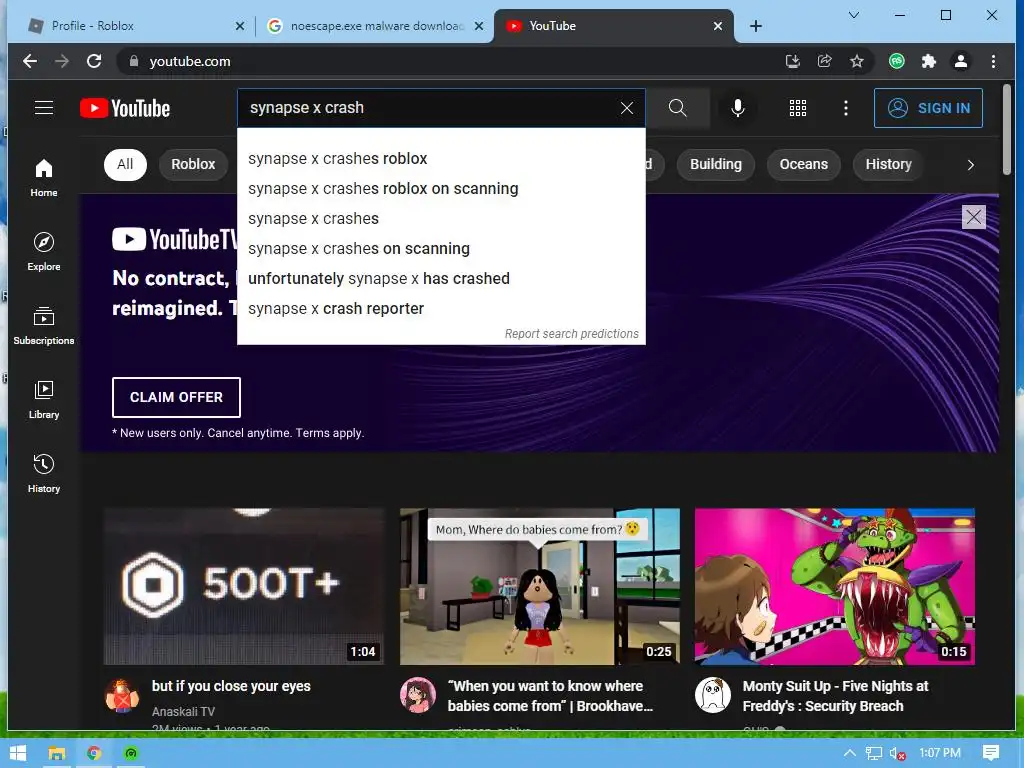Open the Brookhaven video channel avatar
Screen dimensions: 1024x768
418,695
